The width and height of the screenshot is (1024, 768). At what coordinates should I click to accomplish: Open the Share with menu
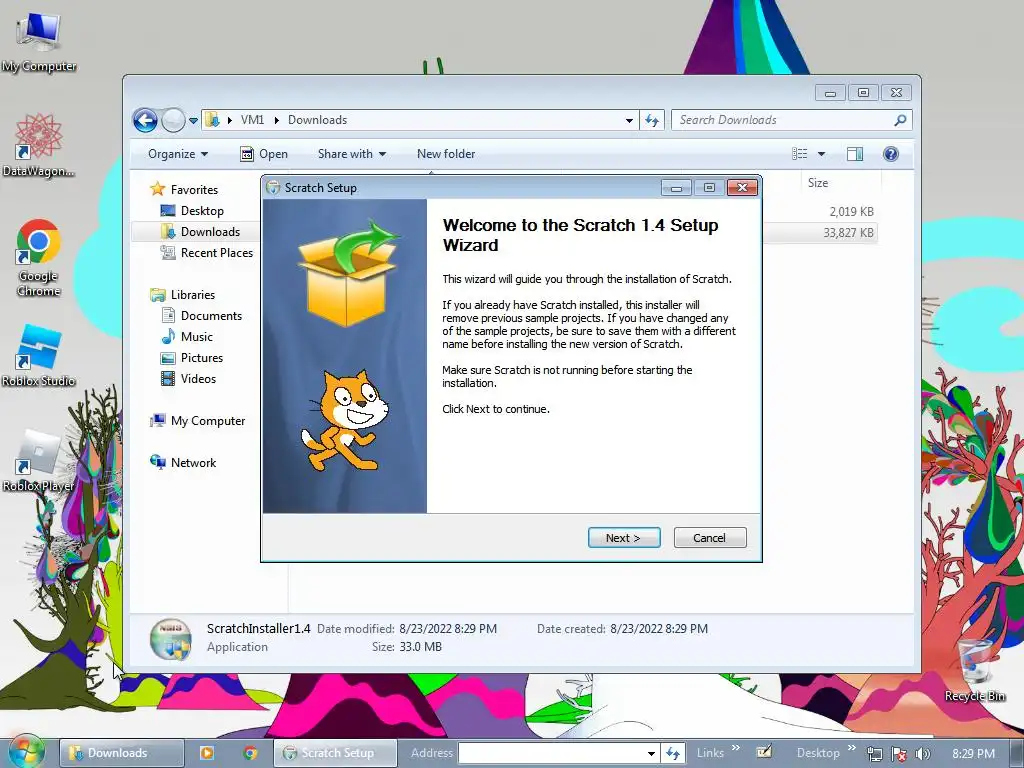pyautogui.click(x=351, y=153)
